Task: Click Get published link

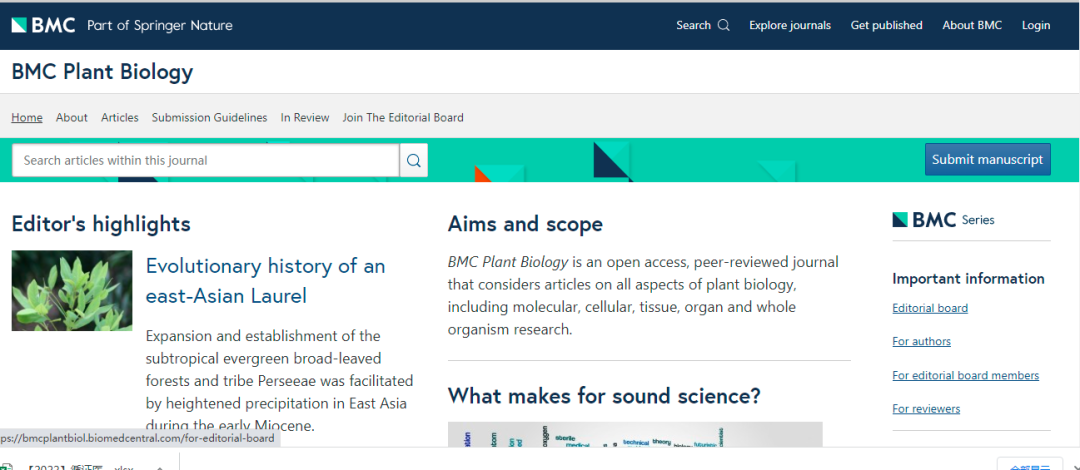Action: 886,25
